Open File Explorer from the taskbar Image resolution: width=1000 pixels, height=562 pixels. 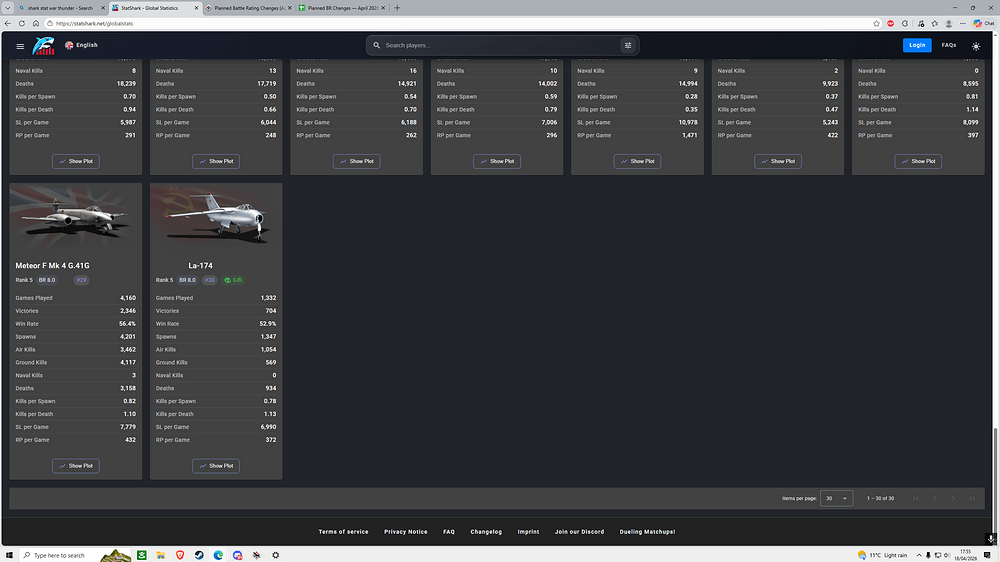point(161,555)
